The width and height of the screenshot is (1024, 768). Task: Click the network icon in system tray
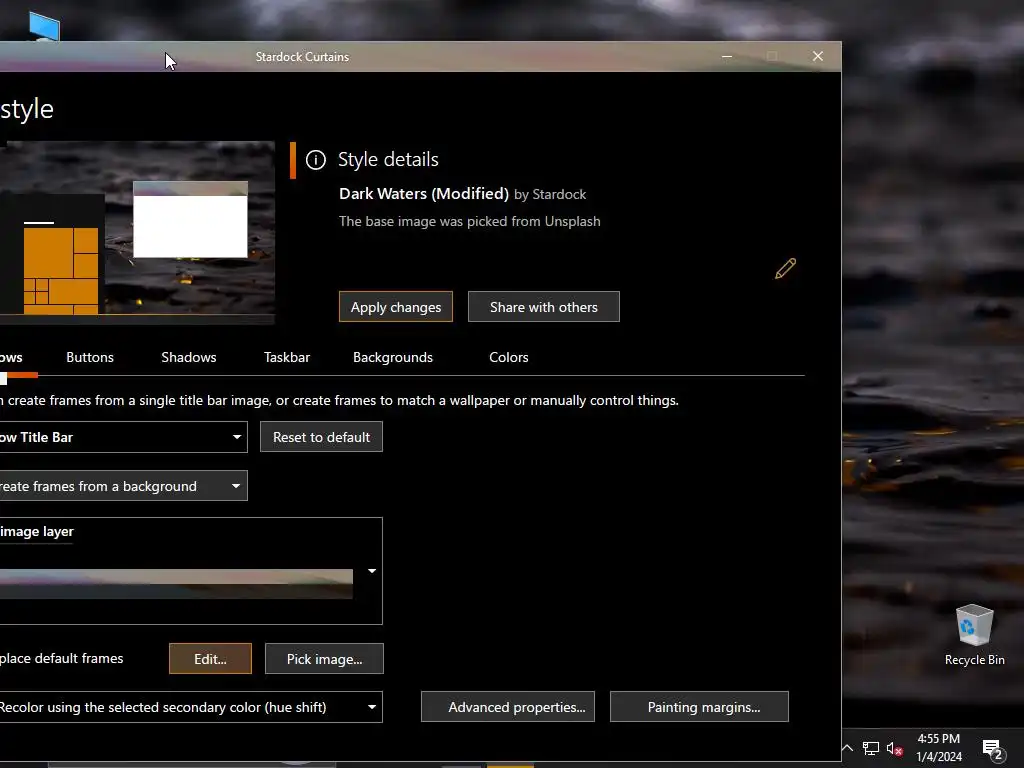(871, 748)
